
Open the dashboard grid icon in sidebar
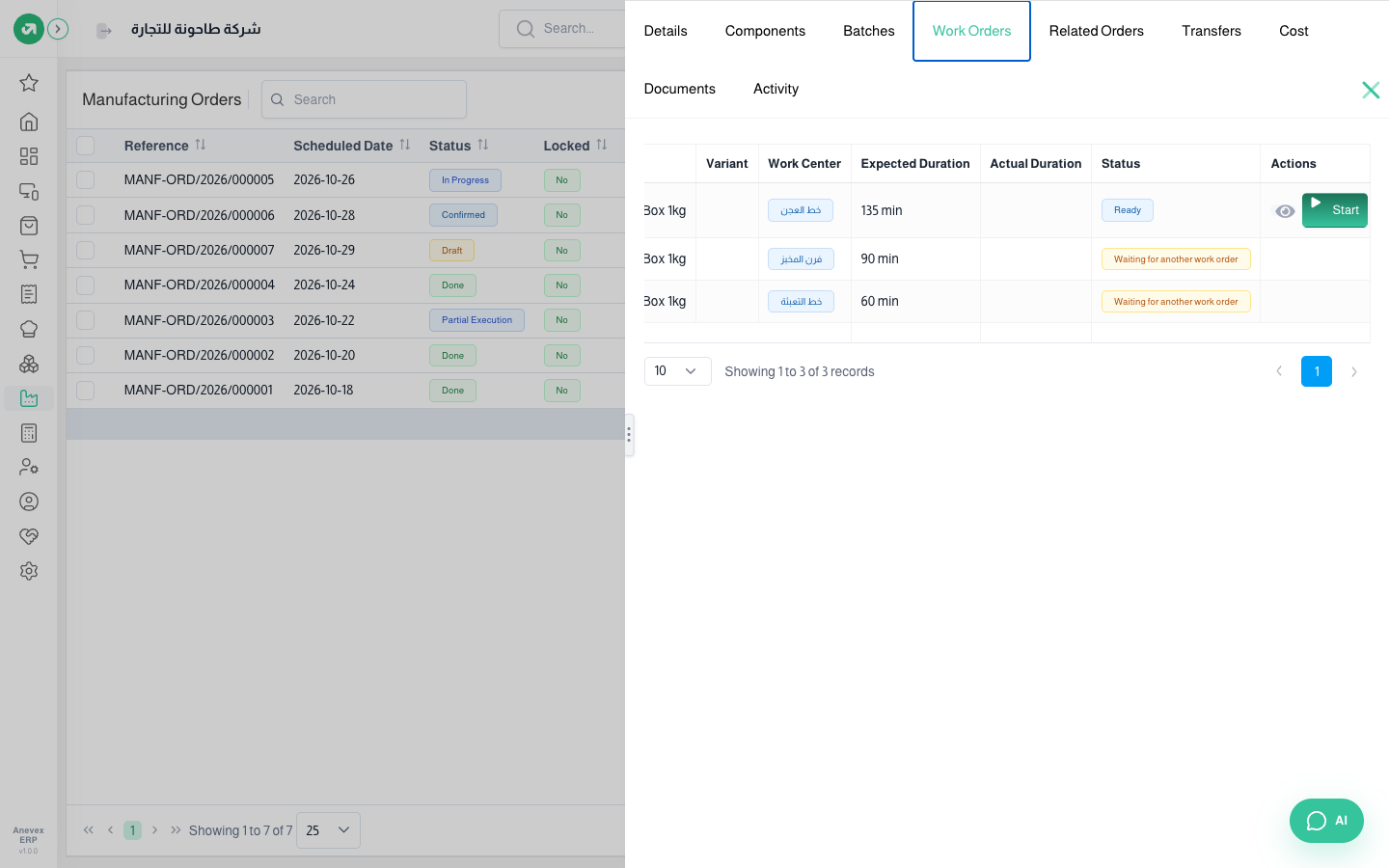29,156
